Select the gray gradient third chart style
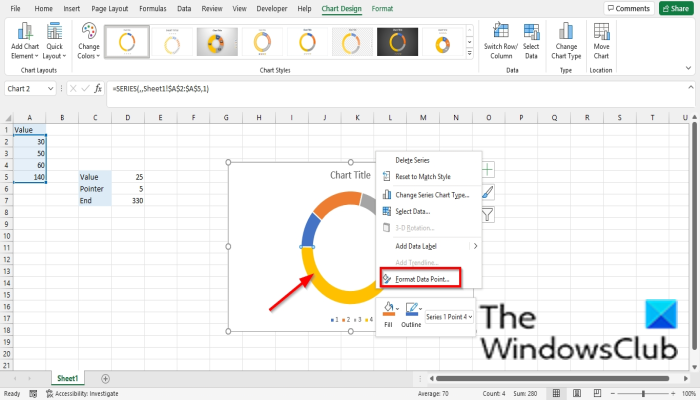 (217, 42)
